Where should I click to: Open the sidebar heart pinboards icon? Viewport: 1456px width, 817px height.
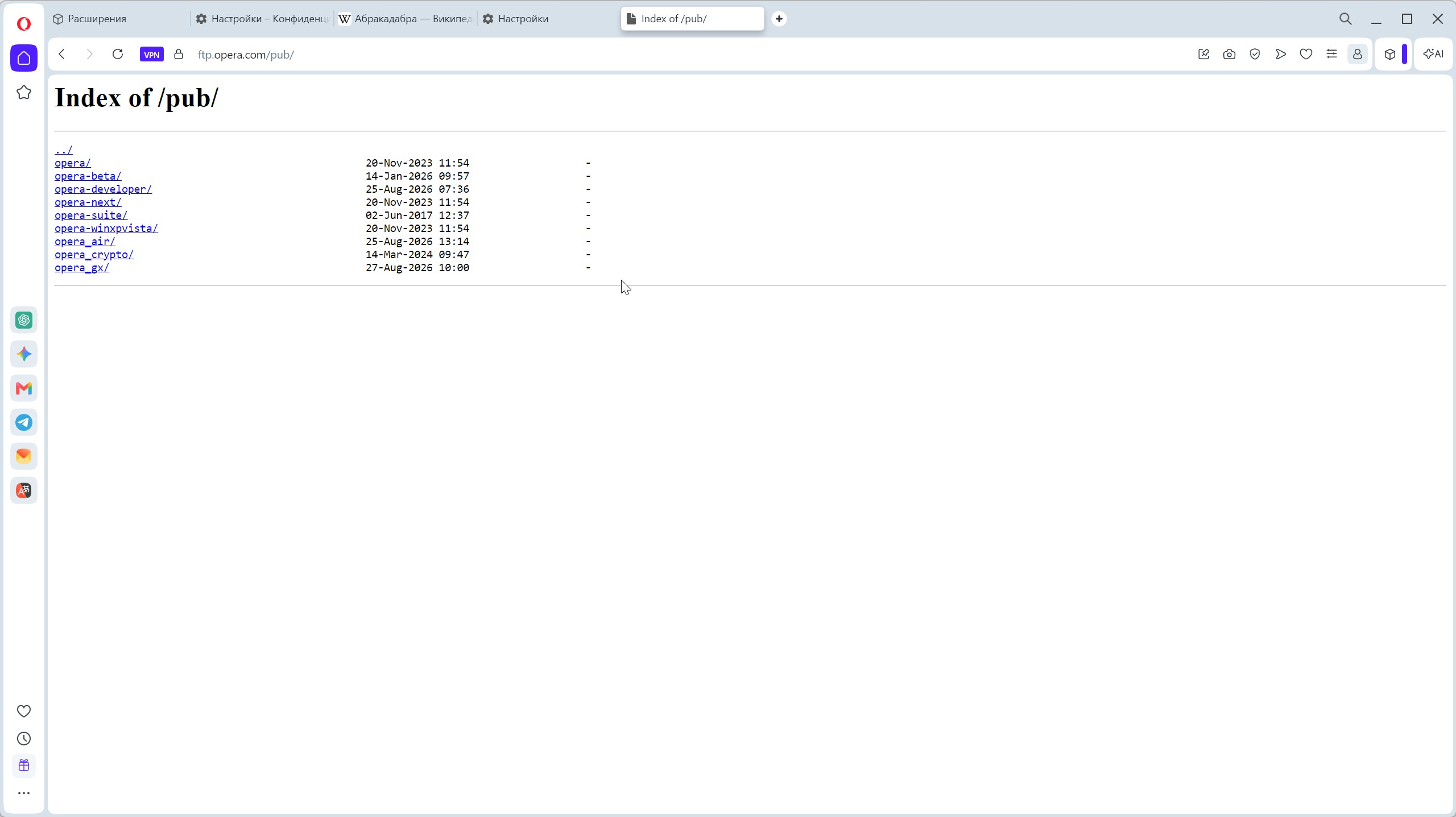click(24, 711)
